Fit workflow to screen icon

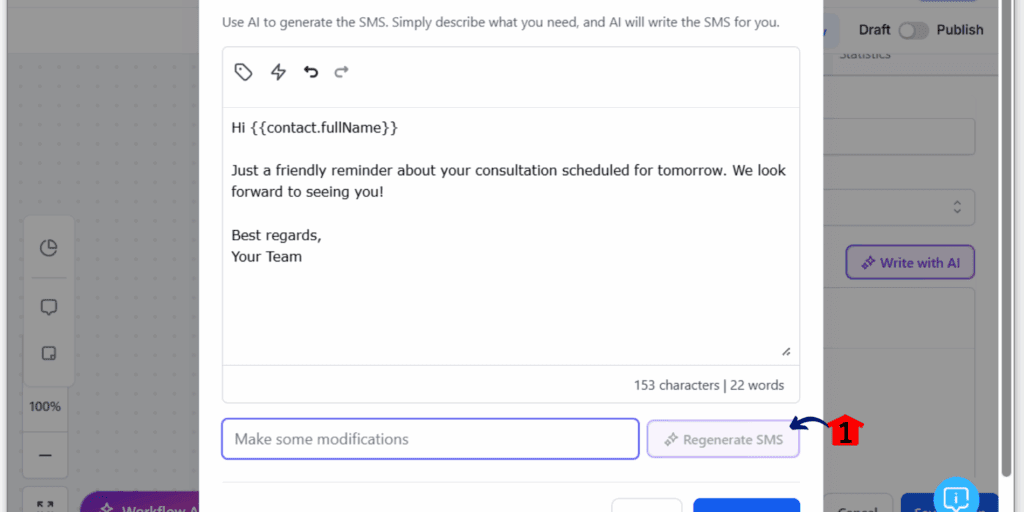[45, 505]
